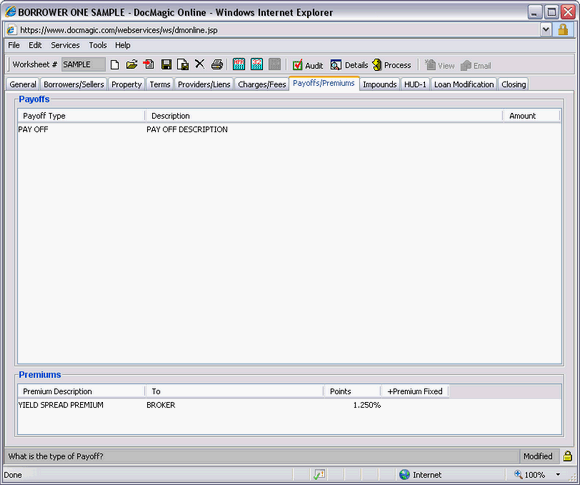Click the import icon with red arrow
580x485 pixels.
tap(149, 65)
